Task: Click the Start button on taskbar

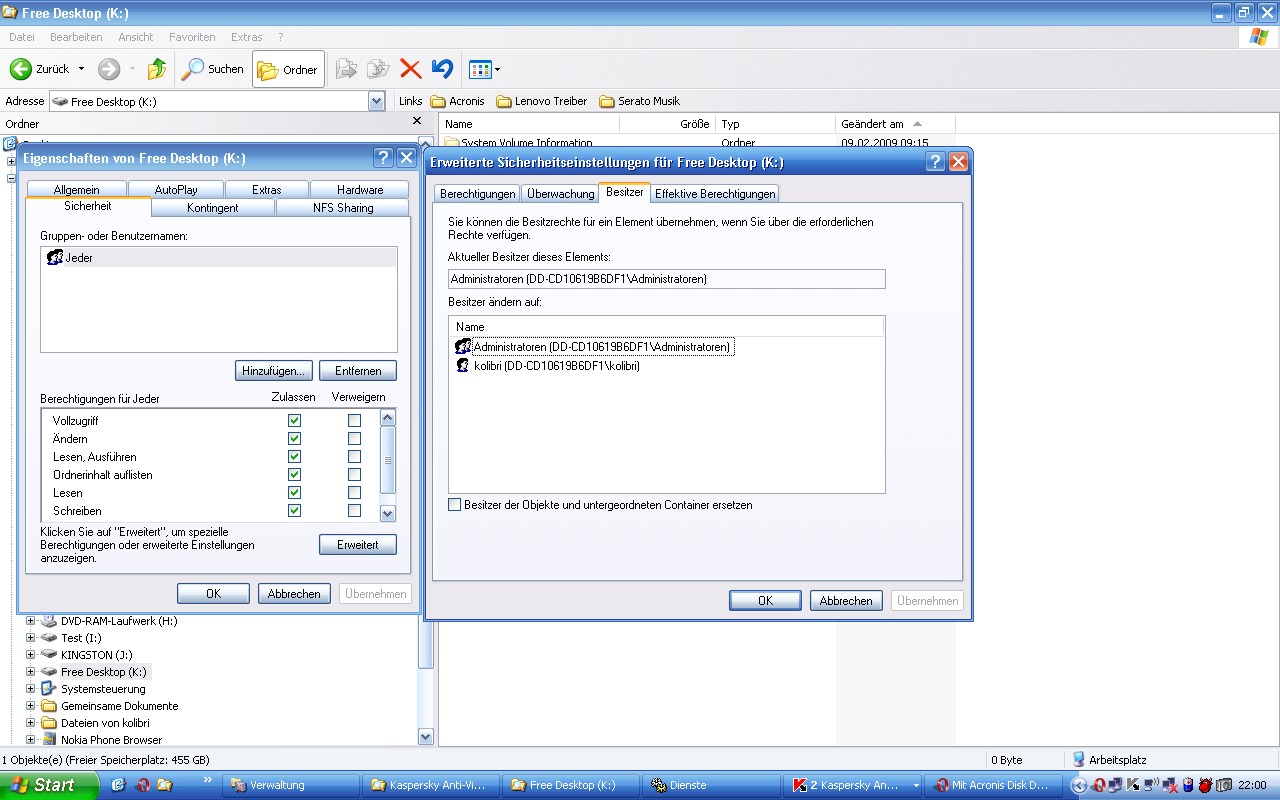Action: pyautogui.click(x=49, y=785)
